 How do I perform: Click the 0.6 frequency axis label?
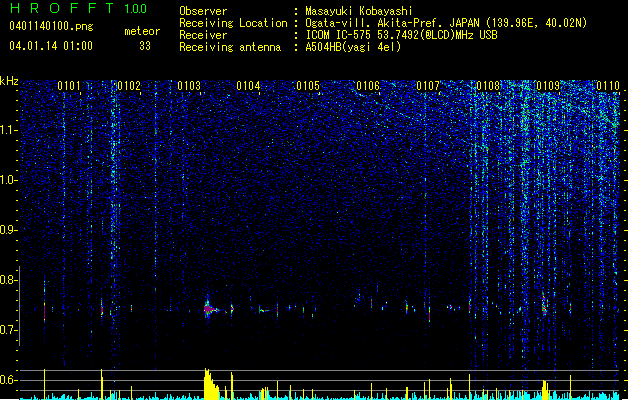pos(9,380)
